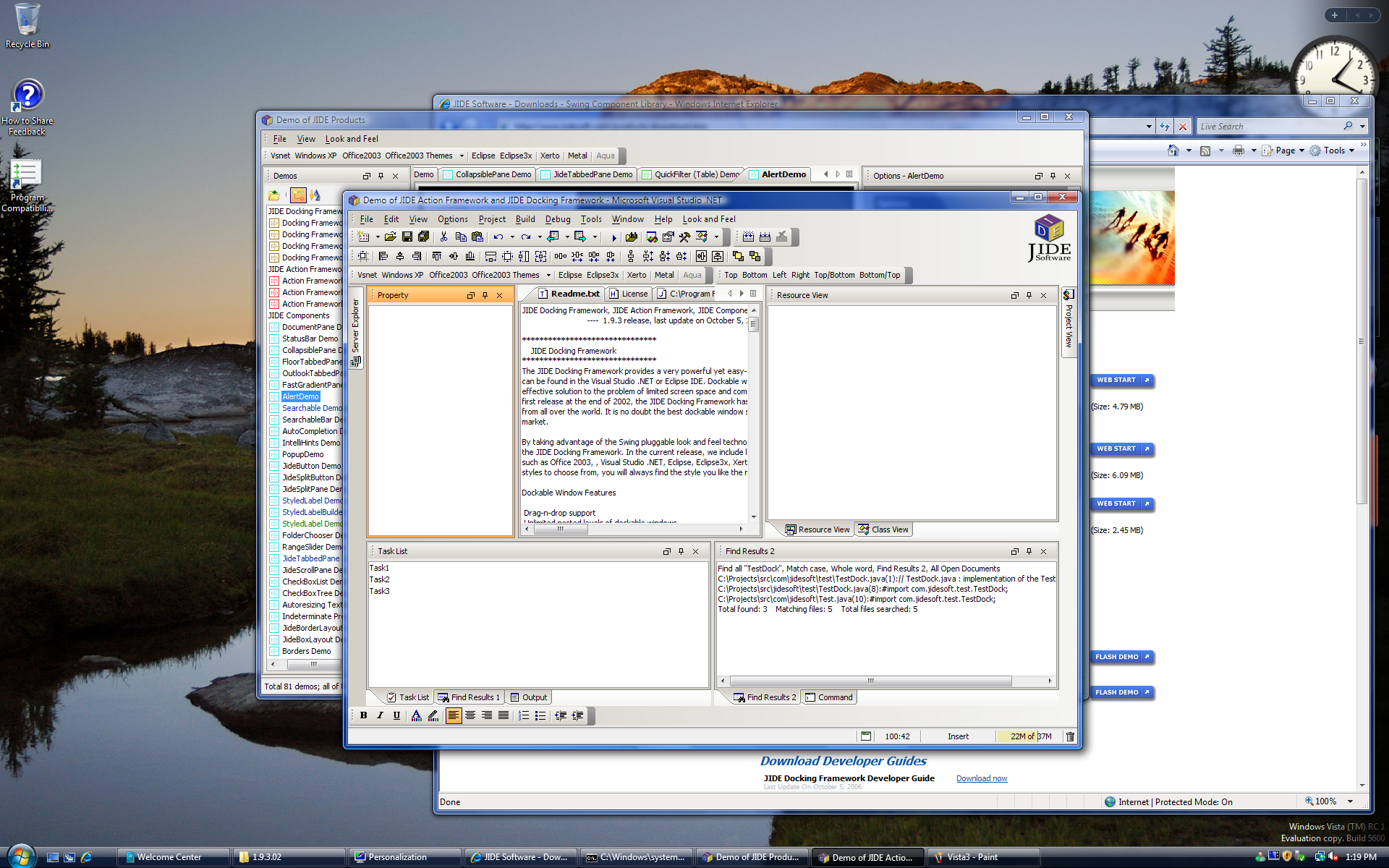The height and width of the screenshot is (868, 1389).
Task: Click the Paste clipboard icon
Action: tap(477, 237)
